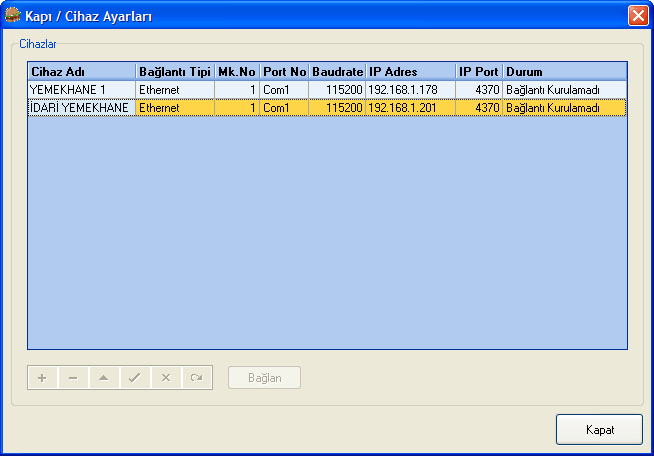The image size is (654, 456).
Task: Click the Ethernet cell of YEMEKHANE 1
Action: click(x=174, y=90)
